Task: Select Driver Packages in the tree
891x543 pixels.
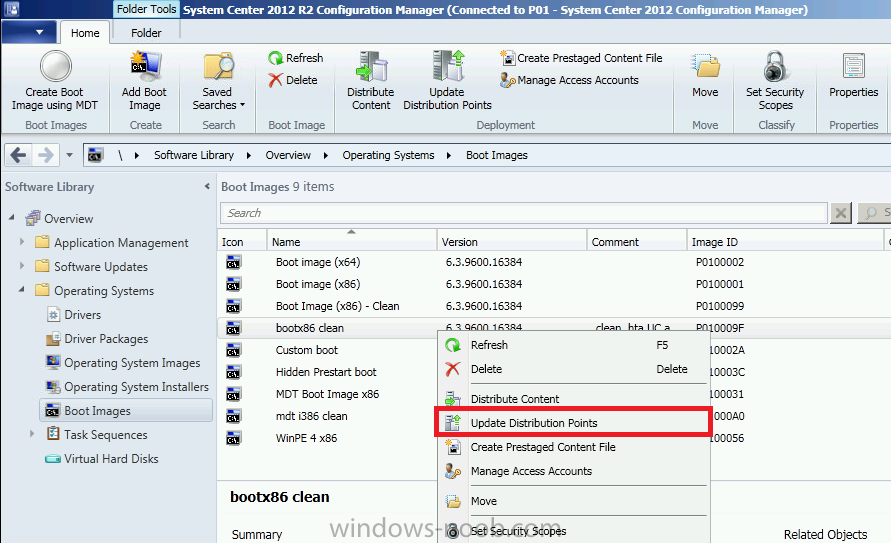Action: 106,339
